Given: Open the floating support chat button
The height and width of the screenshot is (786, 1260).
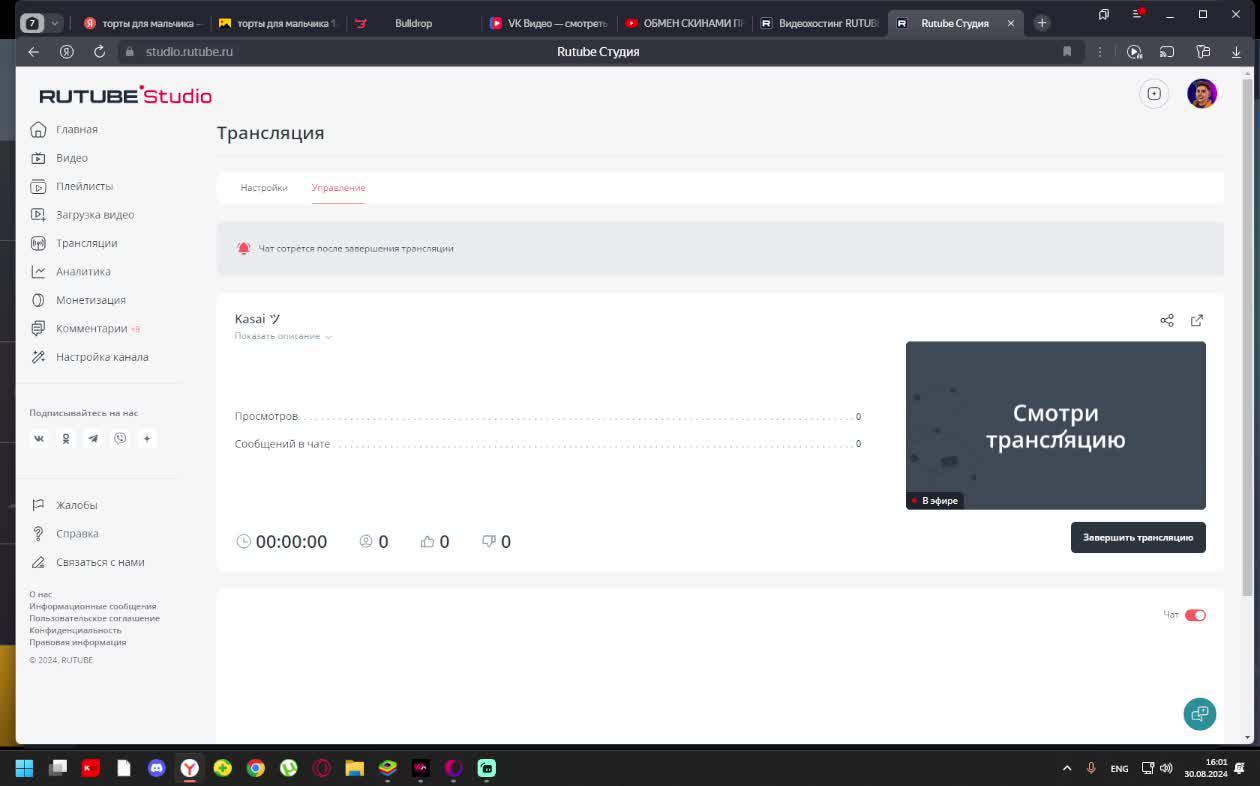Looking at the screenshot, I should (1200, 714).
